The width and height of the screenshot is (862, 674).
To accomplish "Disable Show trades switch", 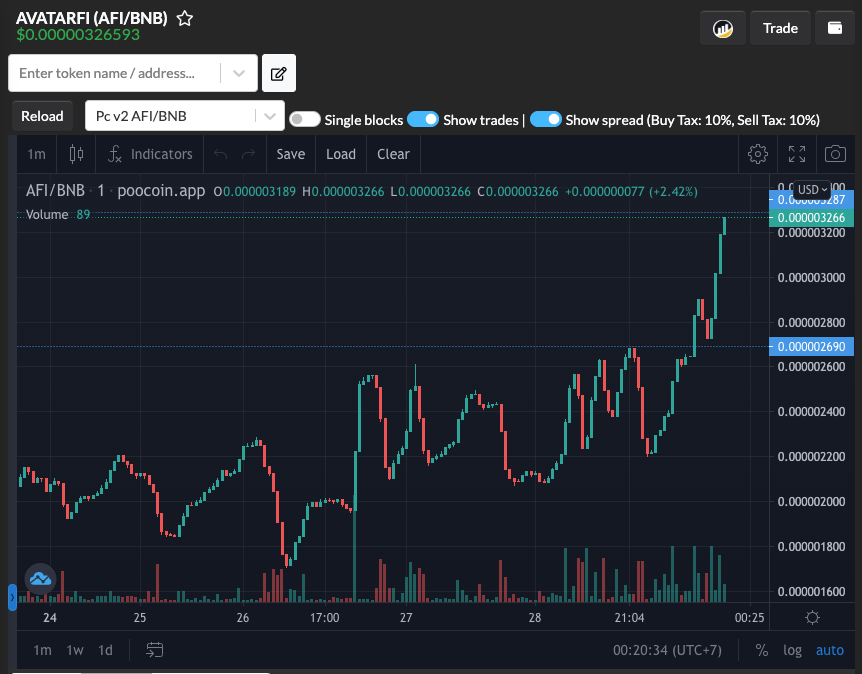I will [423, 119].
